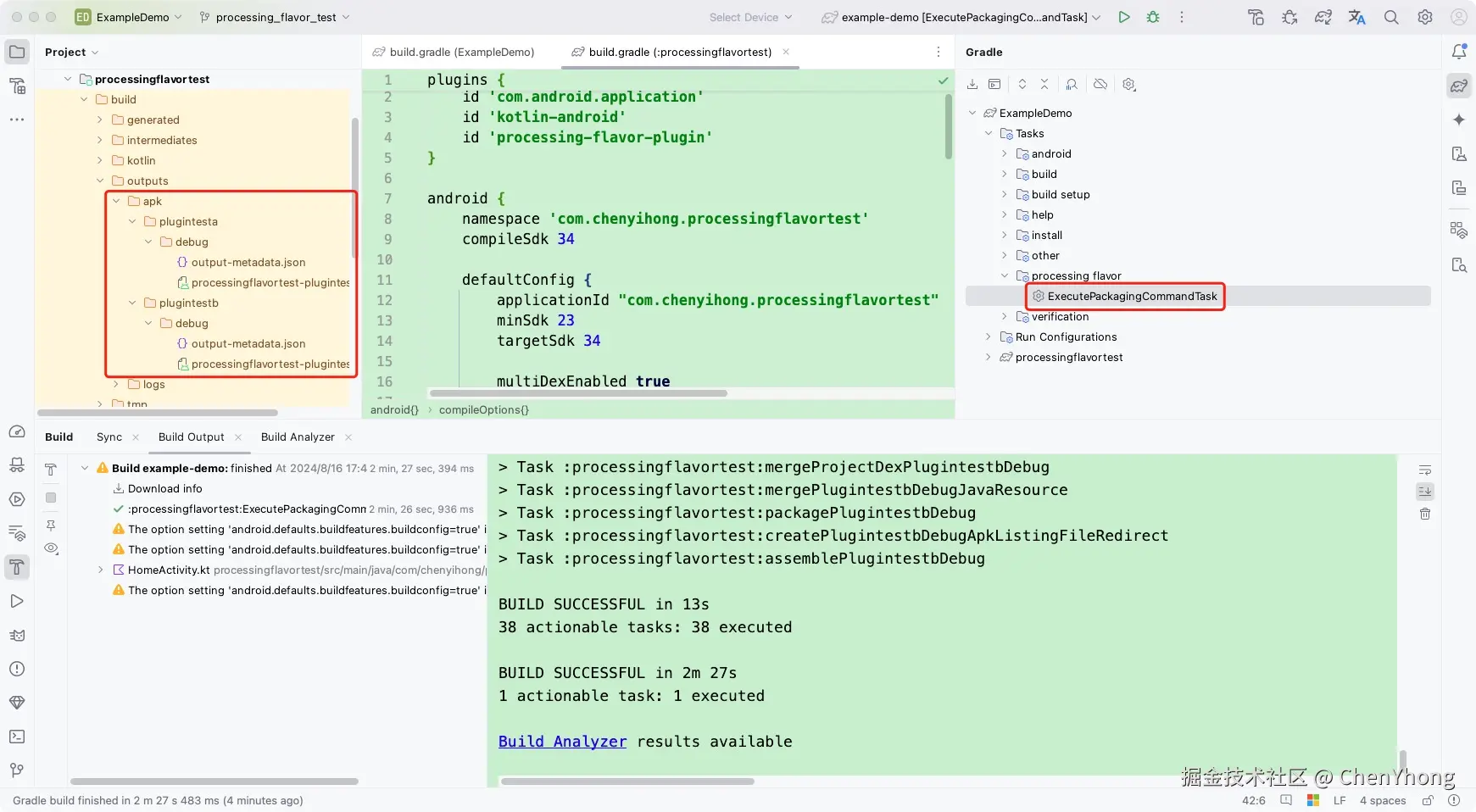Open ExampleDemo project dropdown
1476x812 pixels.
[x=129, y=17]
